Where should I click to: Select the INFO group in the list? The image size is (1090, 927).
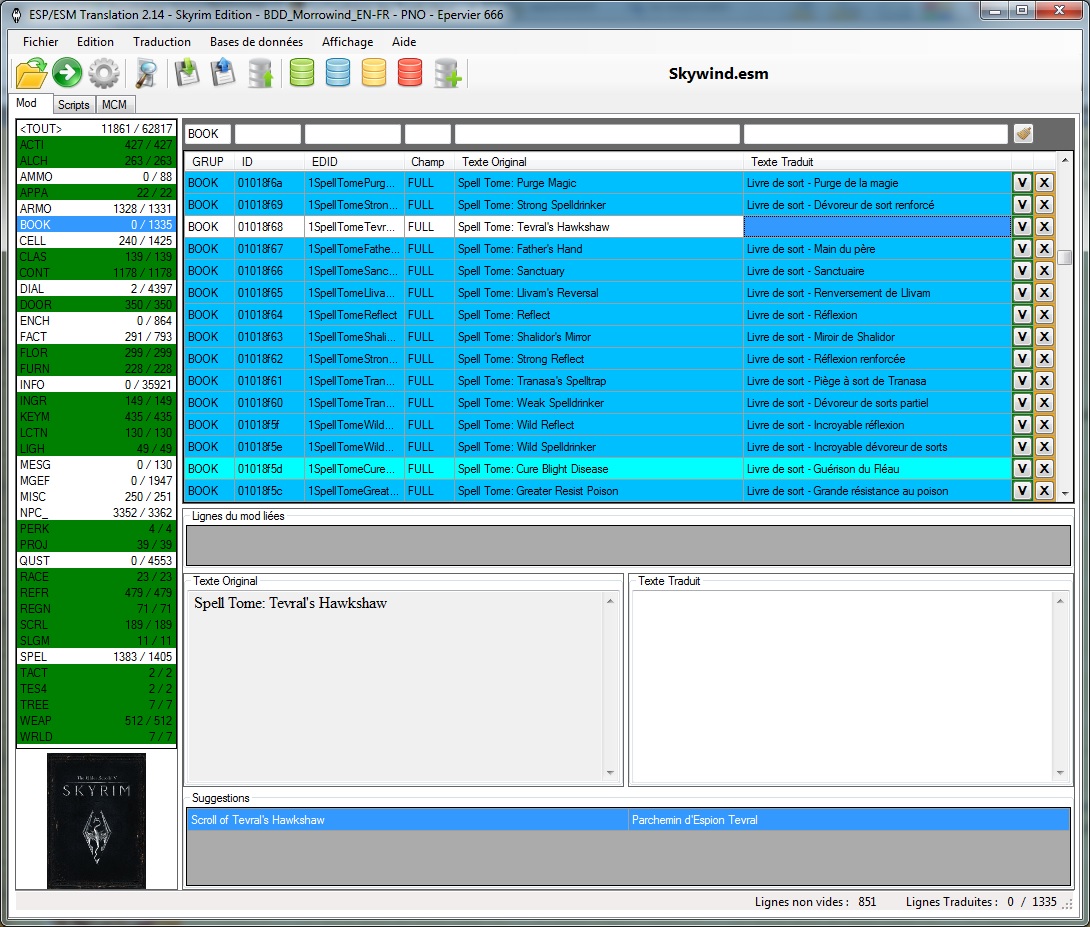(x=96, y=384)
